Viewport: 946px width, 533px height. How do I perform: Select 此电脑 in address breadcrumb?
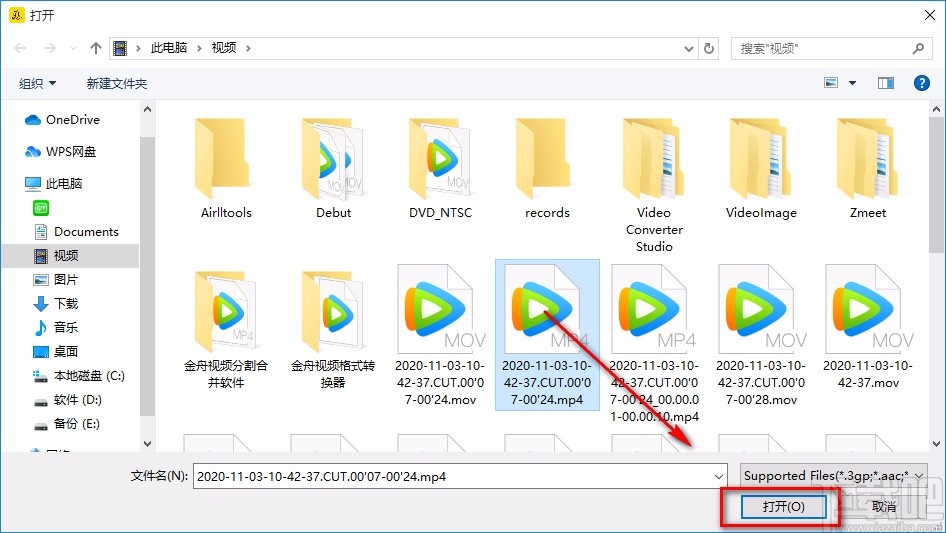169,48
